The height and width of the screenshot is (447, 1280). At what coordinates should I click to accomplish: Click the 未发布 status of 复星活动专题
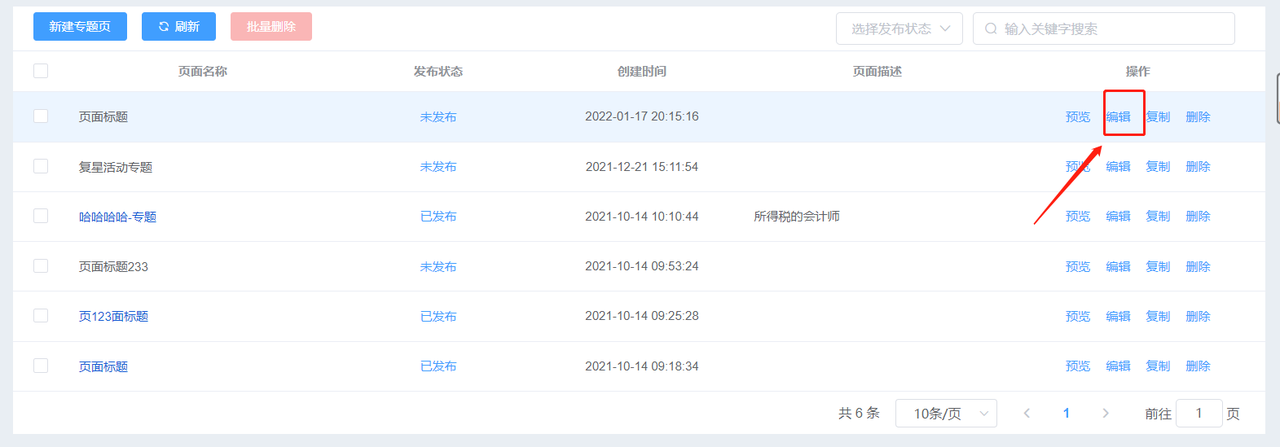[x=438, y=167]
